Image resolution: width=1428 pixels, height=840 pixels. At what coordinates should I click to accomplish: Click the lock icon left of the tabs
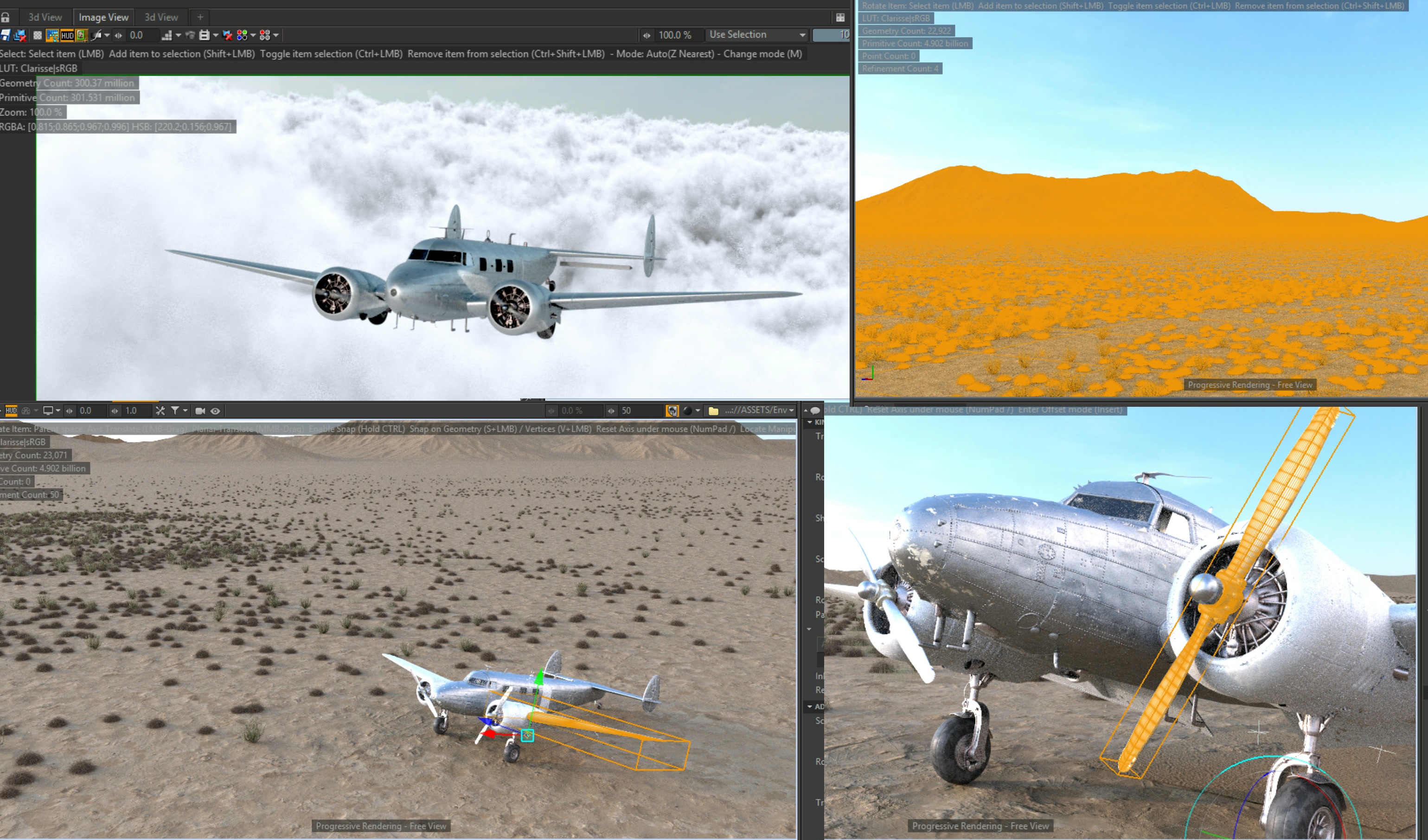point(5,18)
